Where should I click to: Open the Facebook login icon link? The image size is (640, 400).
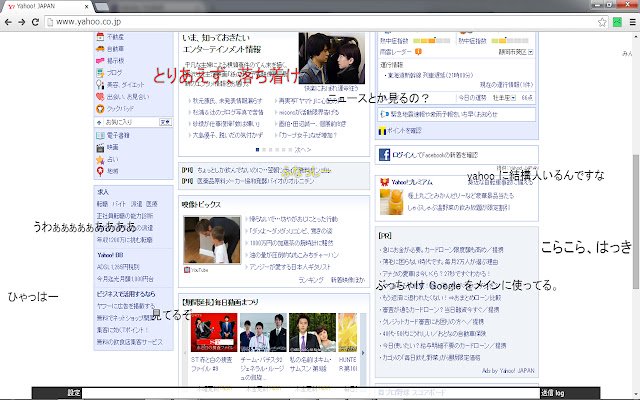[383, 155]
